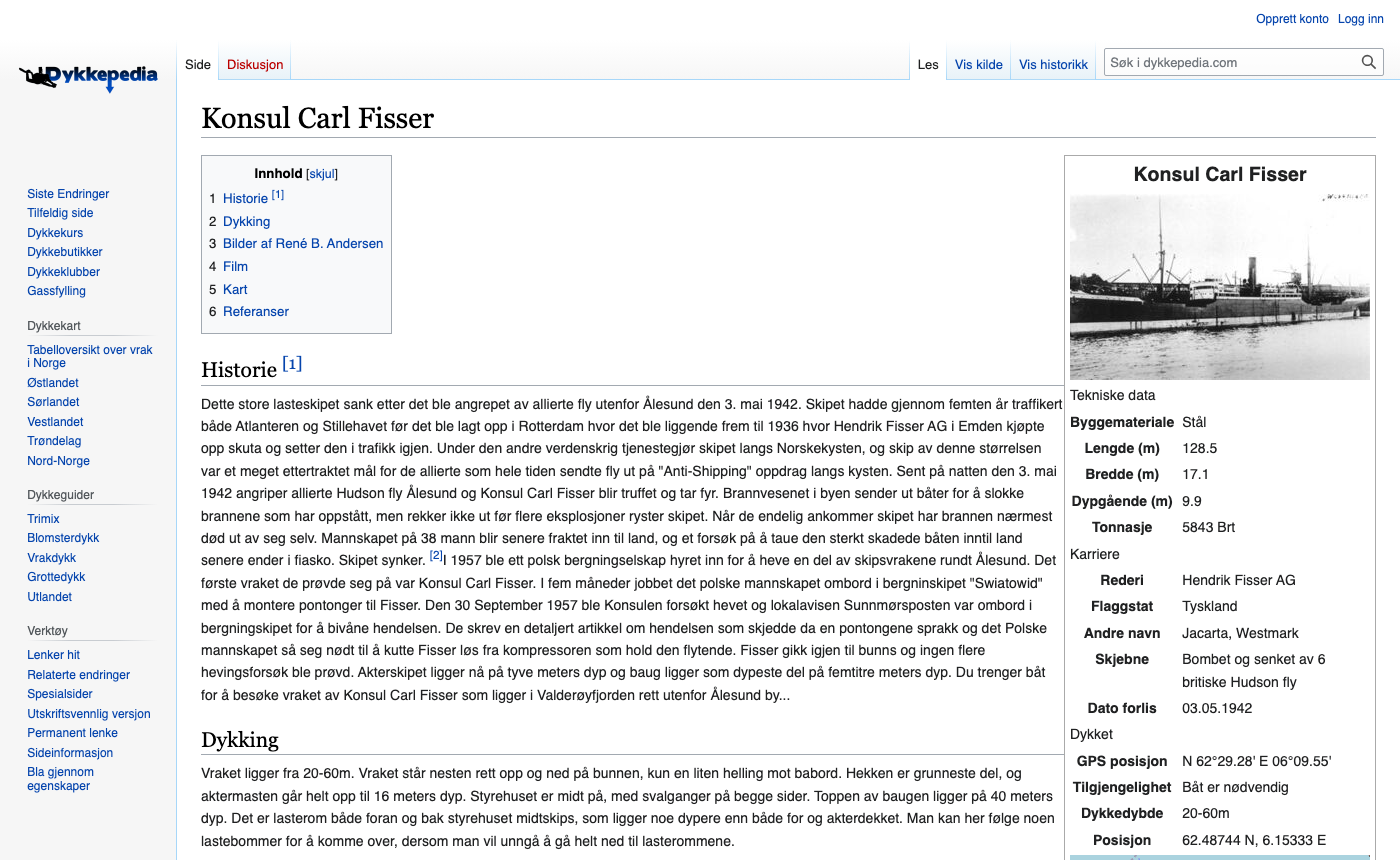1400x860 pixels.
Task: Open the Opprett konto link
Action: tap(1292, 19)
